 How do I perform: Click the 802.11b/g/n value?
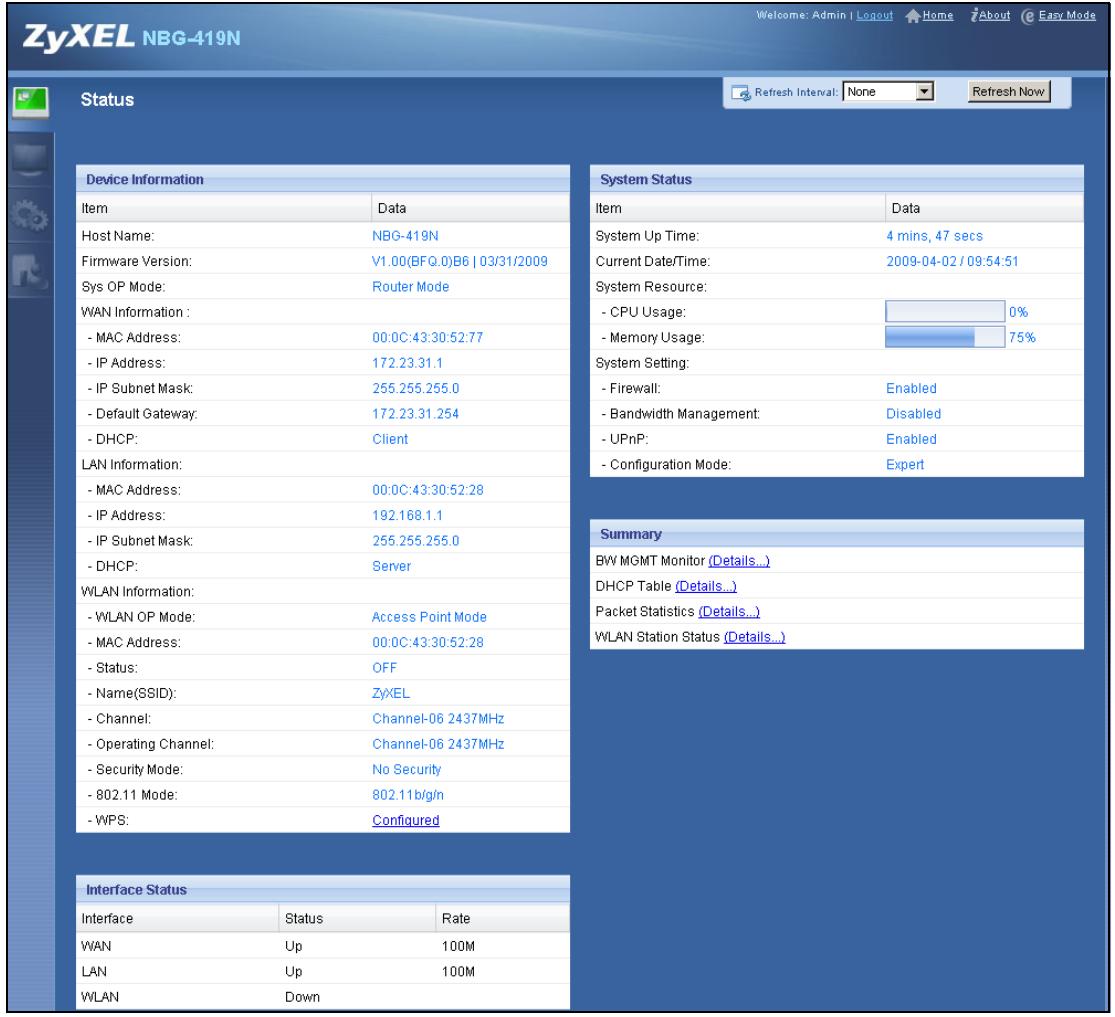(x=407, y=795)
